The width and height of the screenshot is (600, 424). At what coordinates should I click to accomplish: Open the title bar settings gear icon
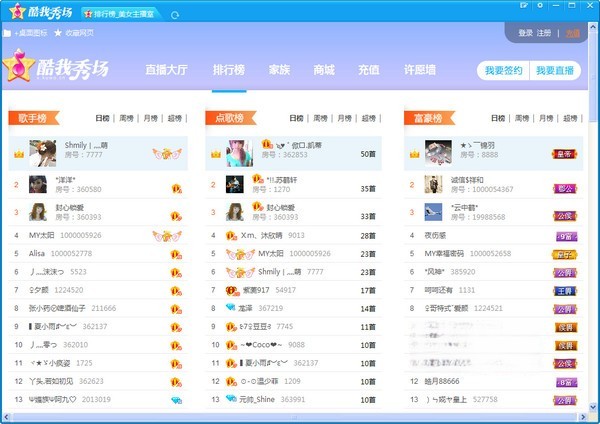tap(540, 5)
